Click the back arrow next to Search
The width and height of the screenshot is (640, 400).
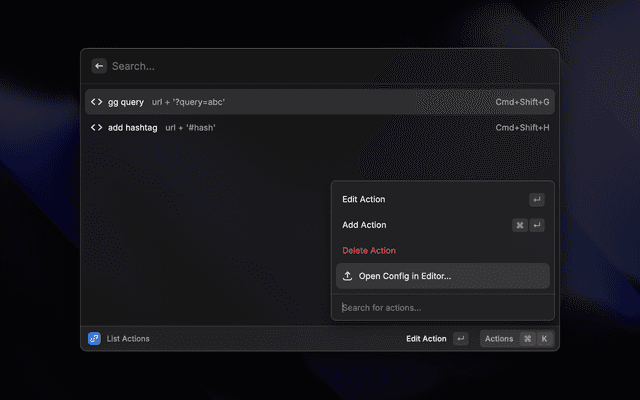click(99, 66)
